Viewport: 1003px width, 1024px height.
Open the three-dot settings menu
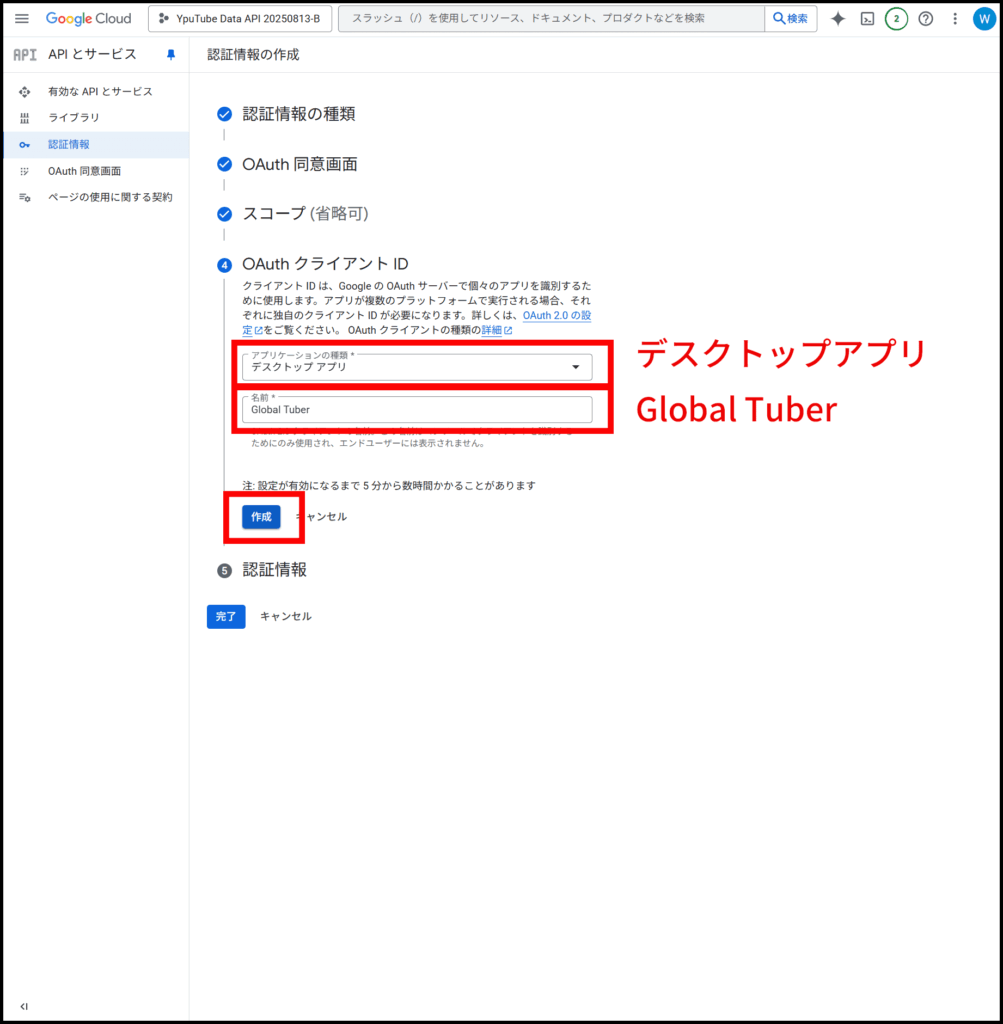point(955,18)
